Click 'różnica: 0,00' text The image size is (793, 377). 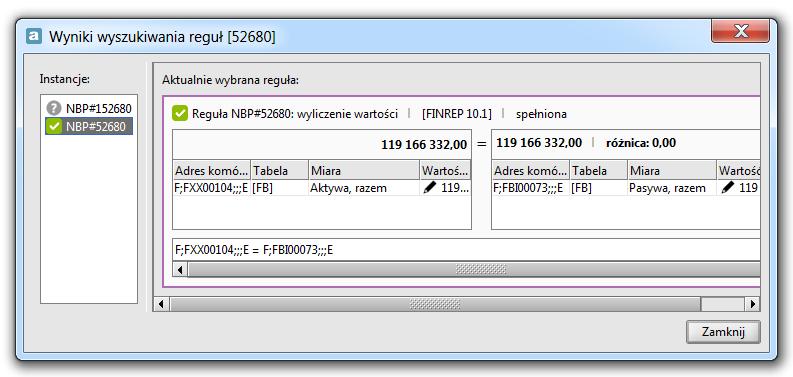tap(641, 143)
